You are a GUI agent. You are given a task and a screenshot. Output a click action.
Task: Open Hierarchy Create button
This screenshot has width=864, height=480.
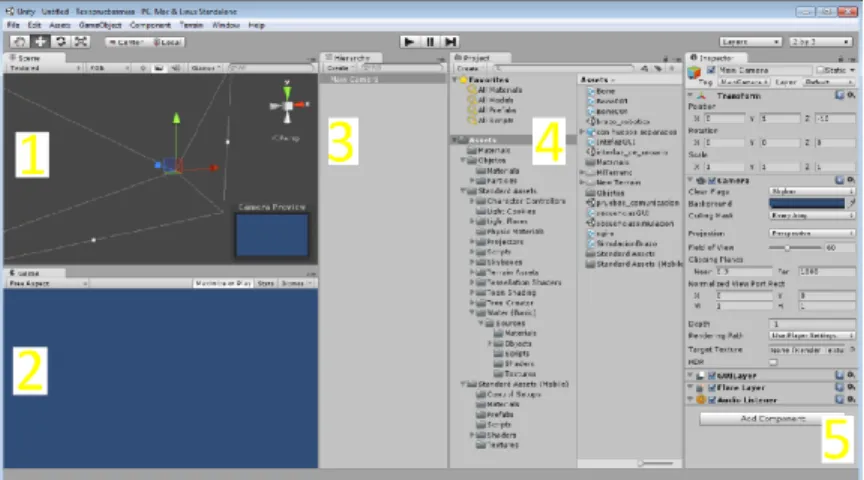point(339,68)
